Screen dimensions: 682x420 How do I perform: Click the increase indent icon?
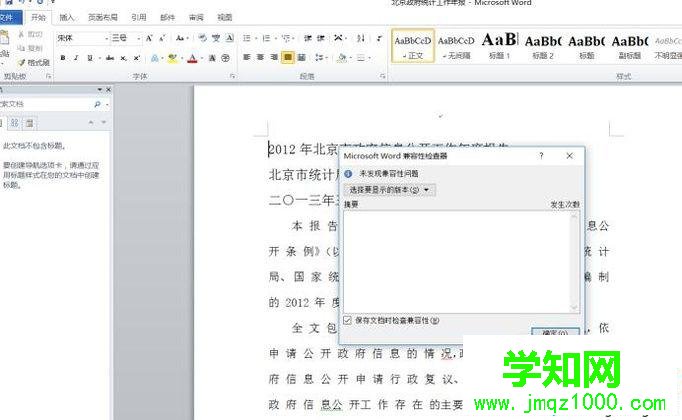321,38
